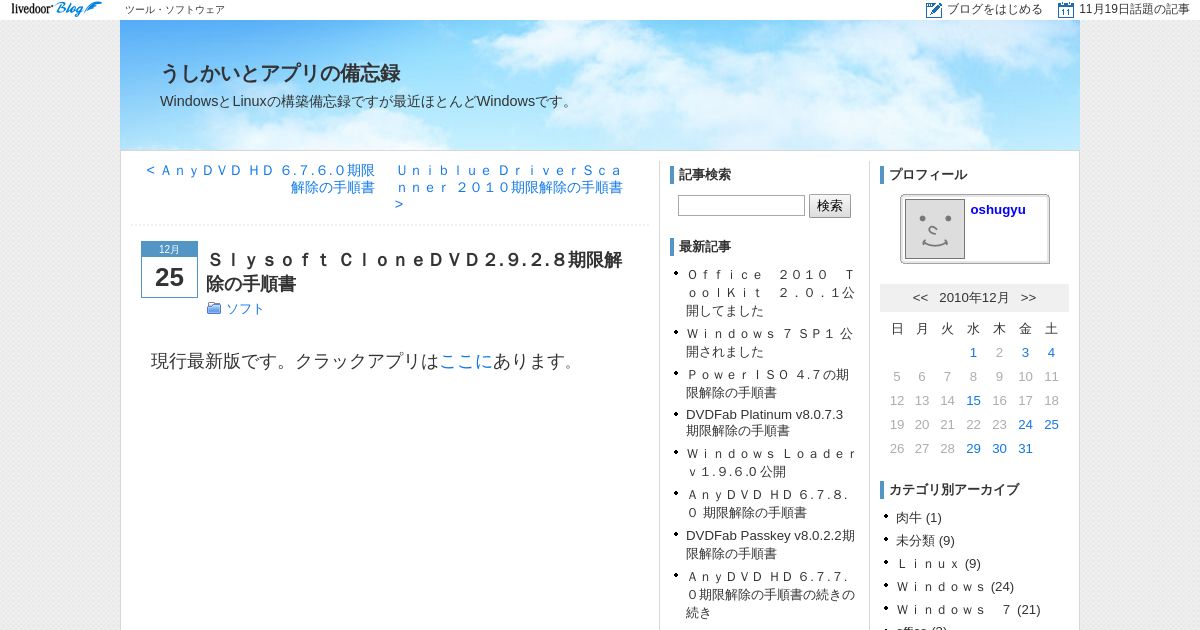Open DVDFab Passkey v8.0.2.2 article

tap(770, 544)
